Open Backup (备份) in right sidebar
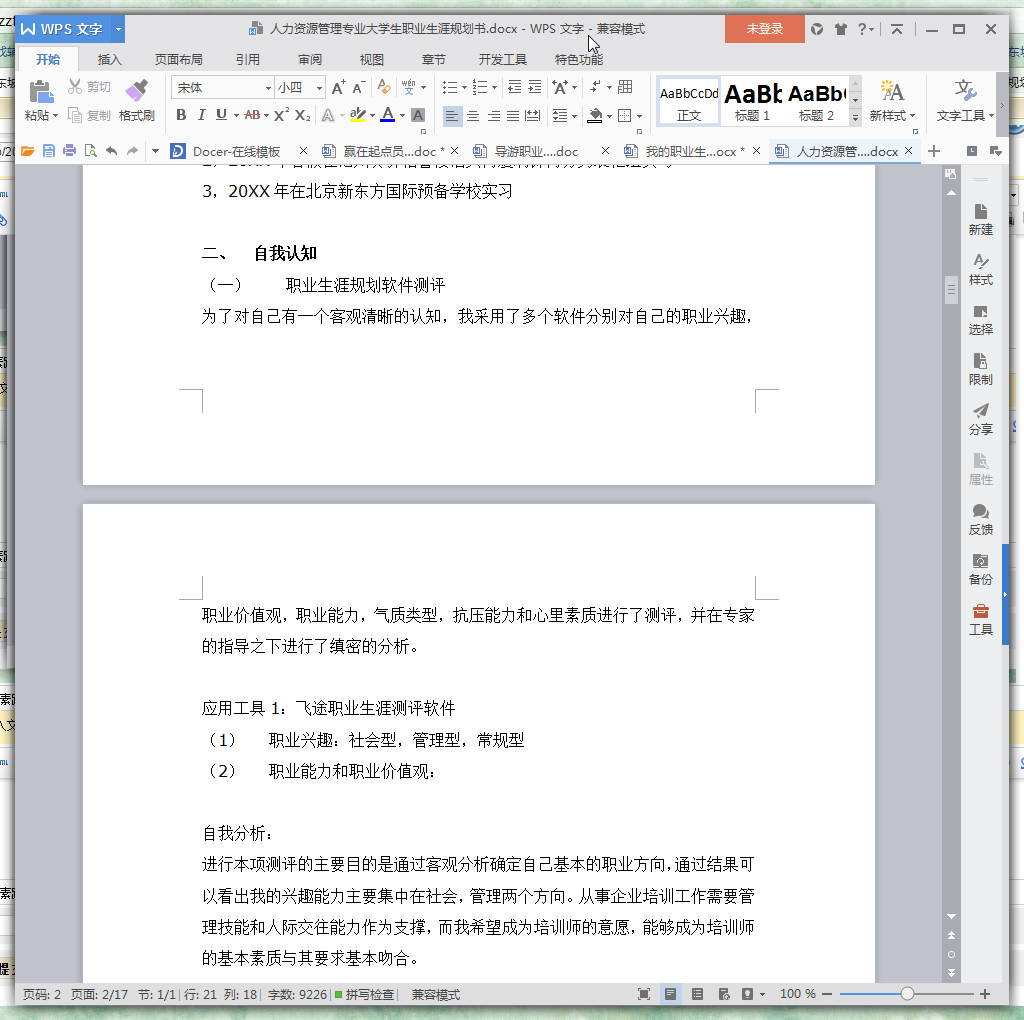1024x1020 pixels. point(980,569)
